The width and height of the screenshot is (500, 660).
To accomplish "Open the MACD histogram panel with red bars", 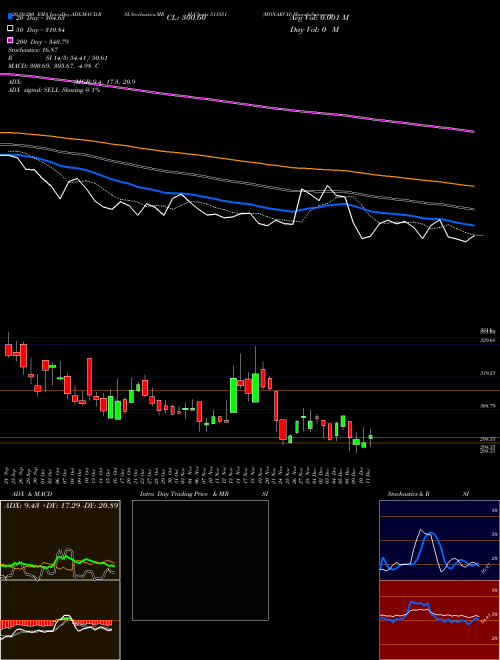I will point(60,620).
